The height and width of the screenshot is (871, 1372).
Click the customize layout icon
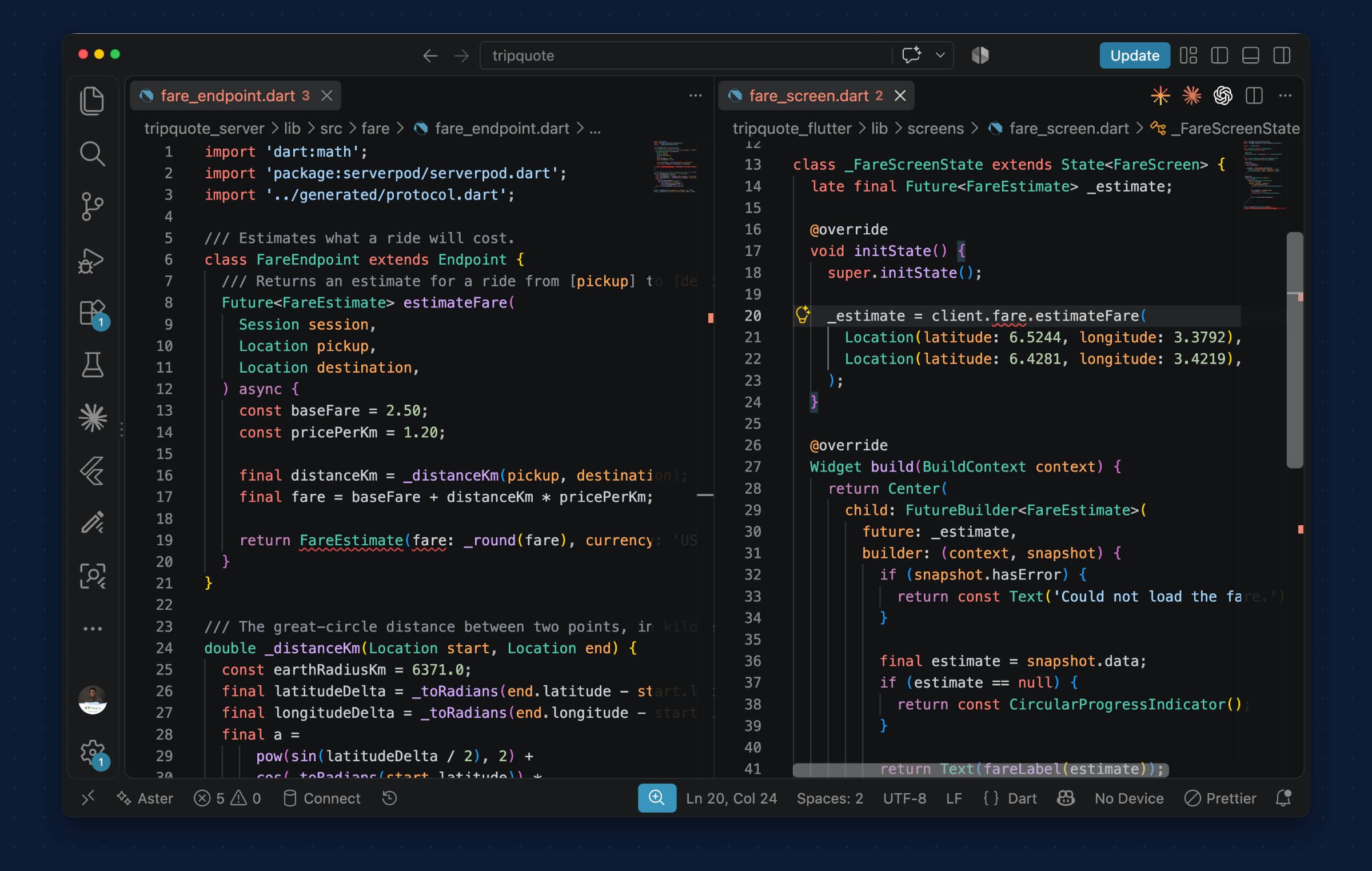tap(1188, 55)
